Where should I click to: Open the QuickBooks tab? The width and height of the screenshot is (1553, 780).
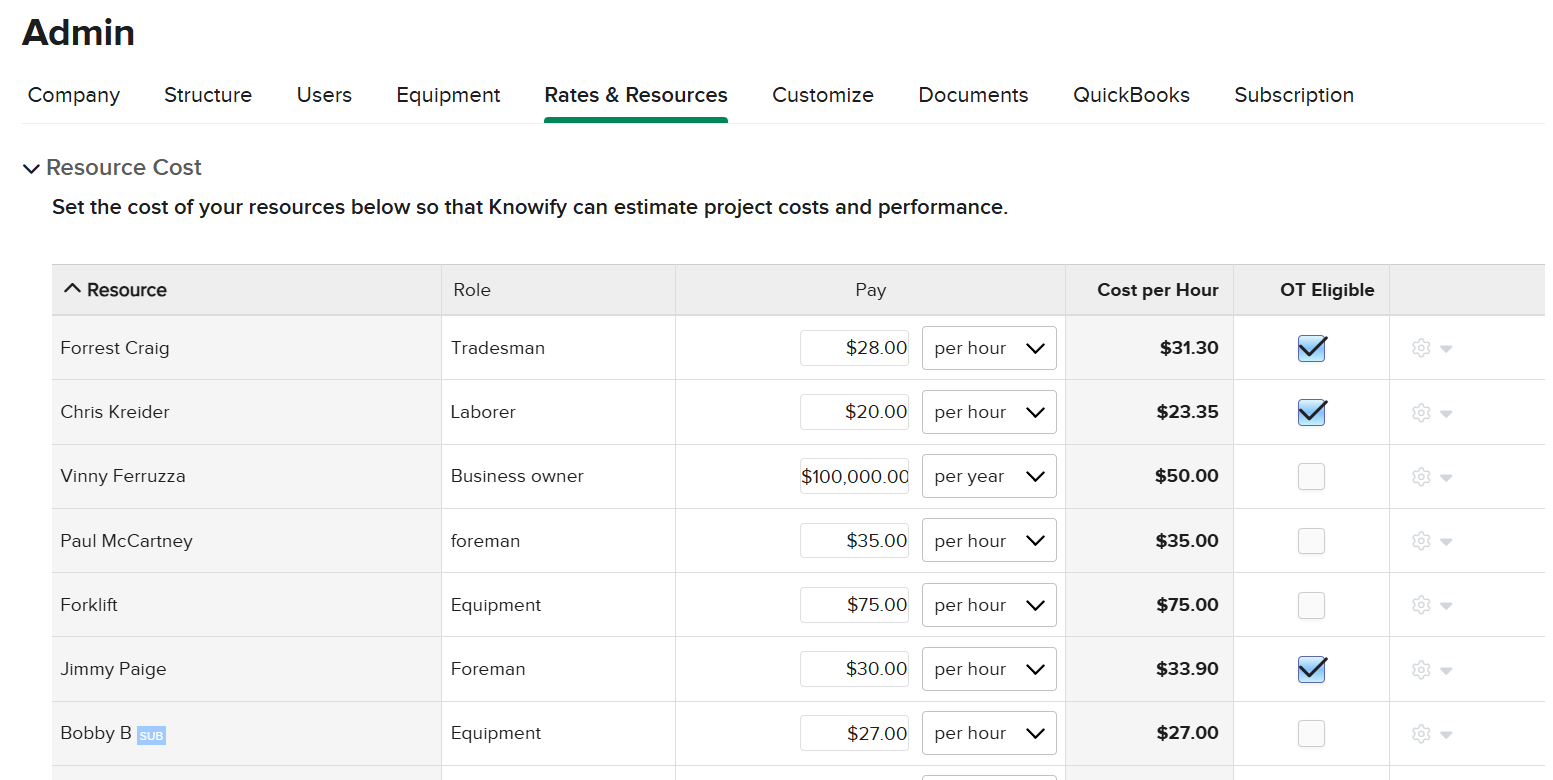pyautogui.click(x=1131, y=95)
